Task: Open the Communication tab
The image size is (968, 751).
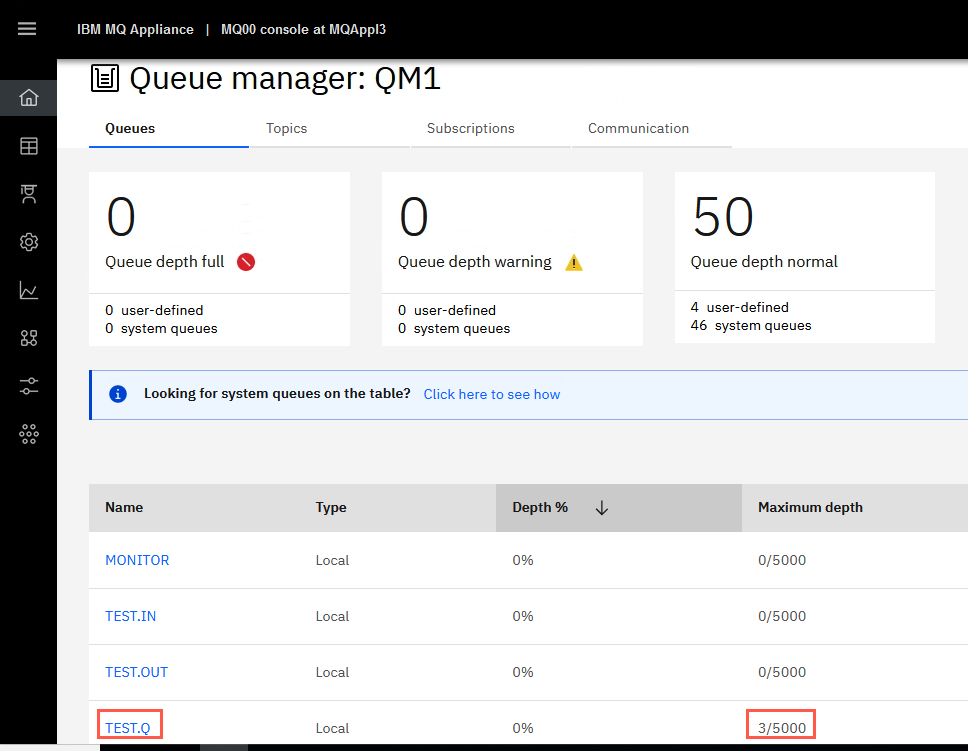Action: 652,128
